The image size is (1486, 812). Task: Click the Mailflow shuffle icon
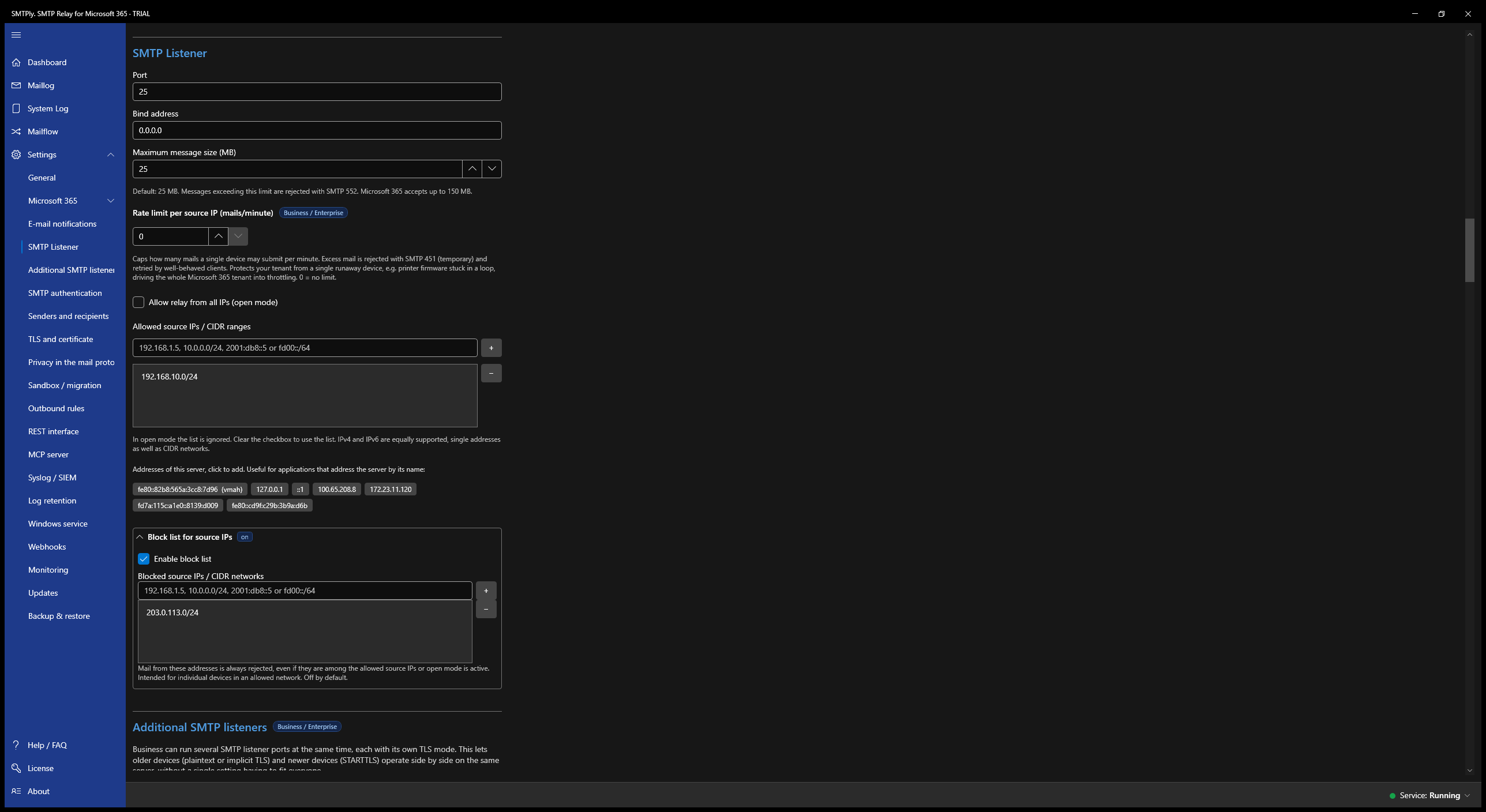point(16,131)
